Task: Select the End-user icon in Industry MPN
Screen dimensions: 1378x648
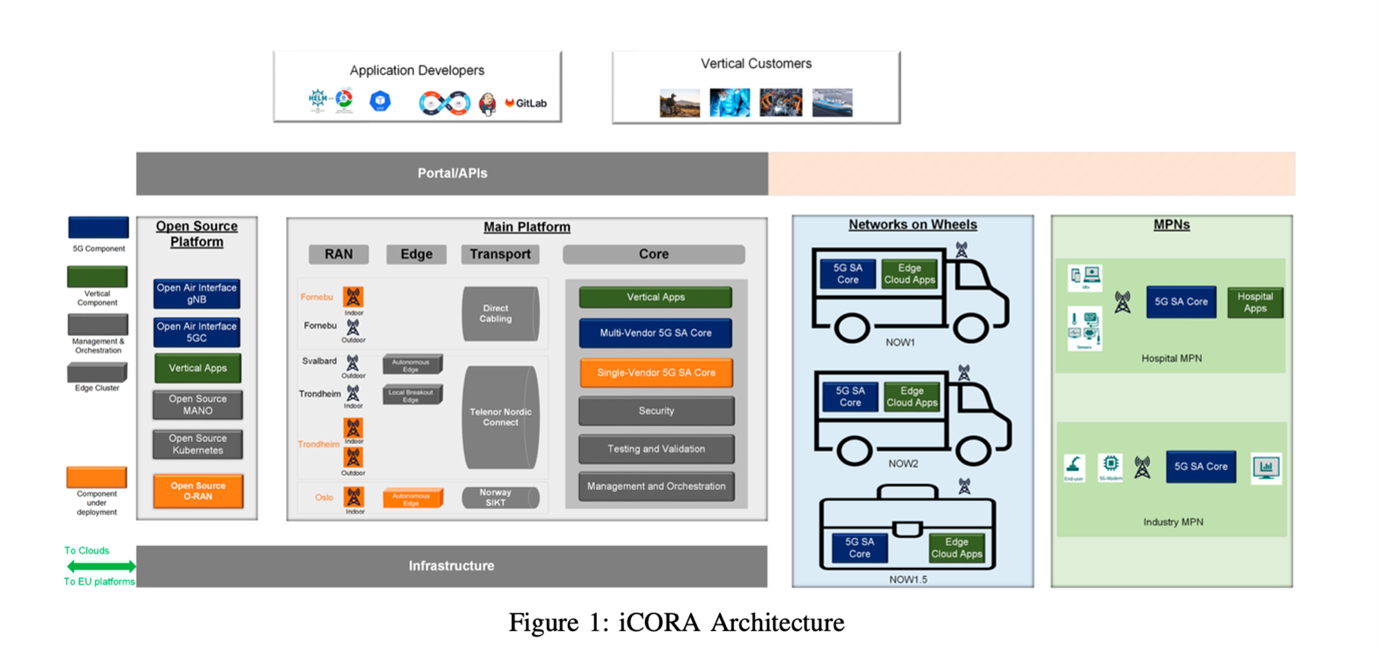Action: pos(1073,466)
